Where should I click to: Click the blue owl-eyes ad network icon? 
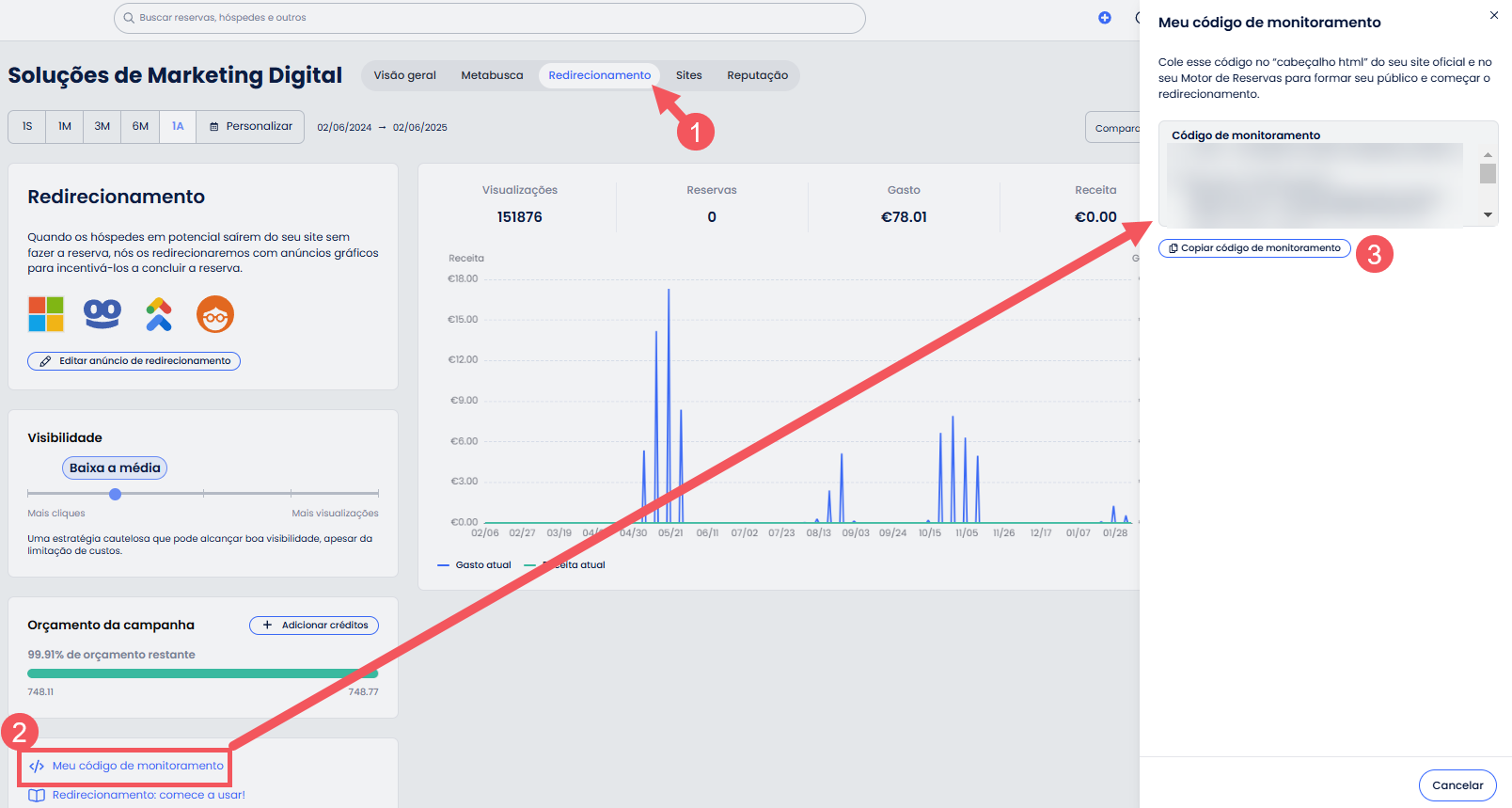click(x=102, y=314)
